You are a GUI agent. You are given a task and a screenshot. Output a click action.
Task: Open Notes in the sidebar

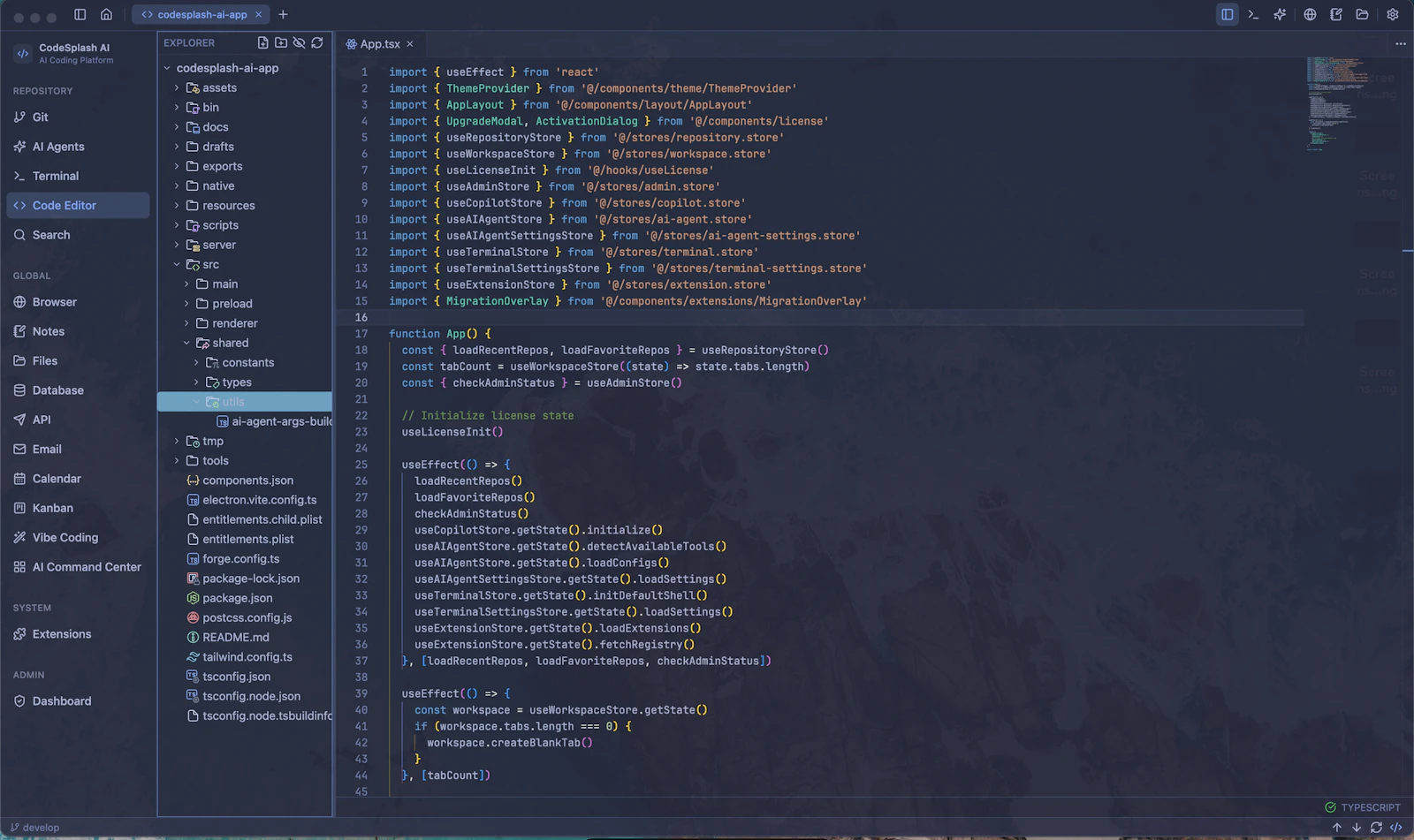78,331
